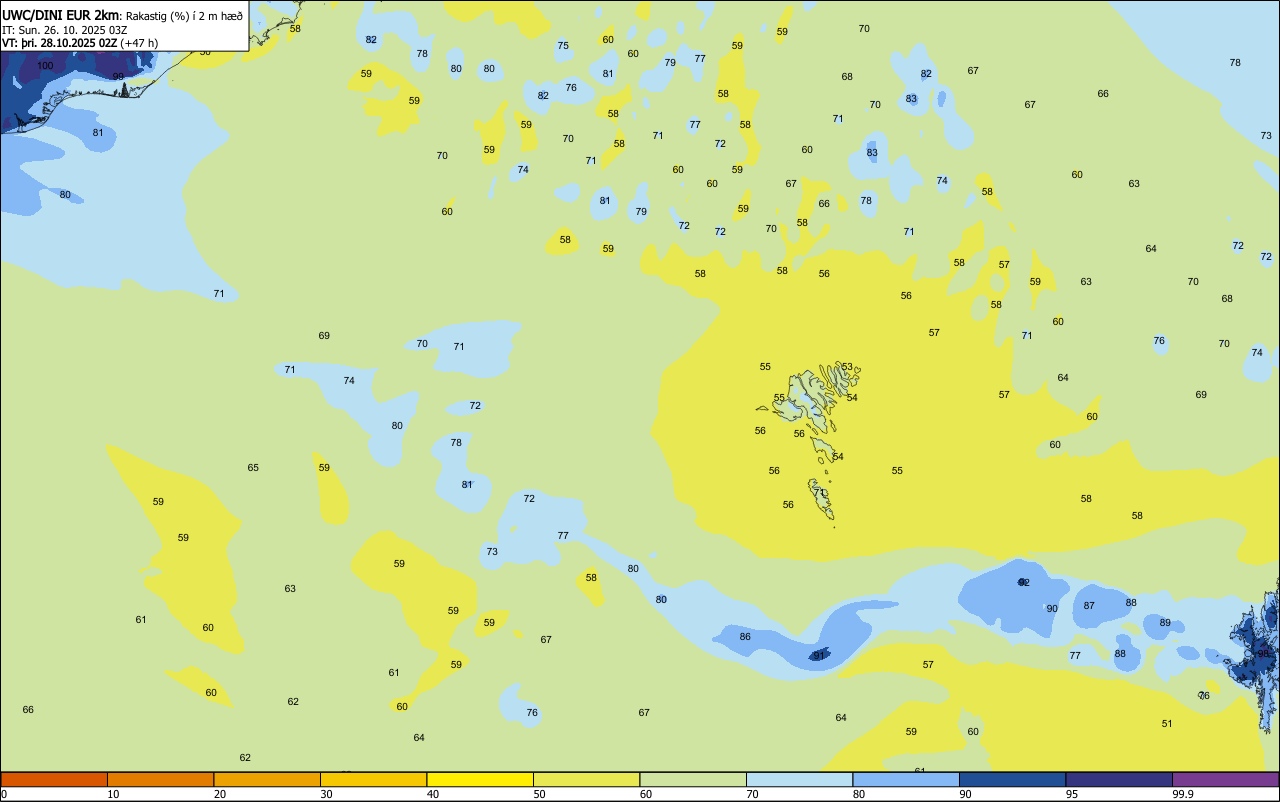Click the '95' legend tick label
1280x802 pixels.
pyautogui.click(x=1071, y=794)
